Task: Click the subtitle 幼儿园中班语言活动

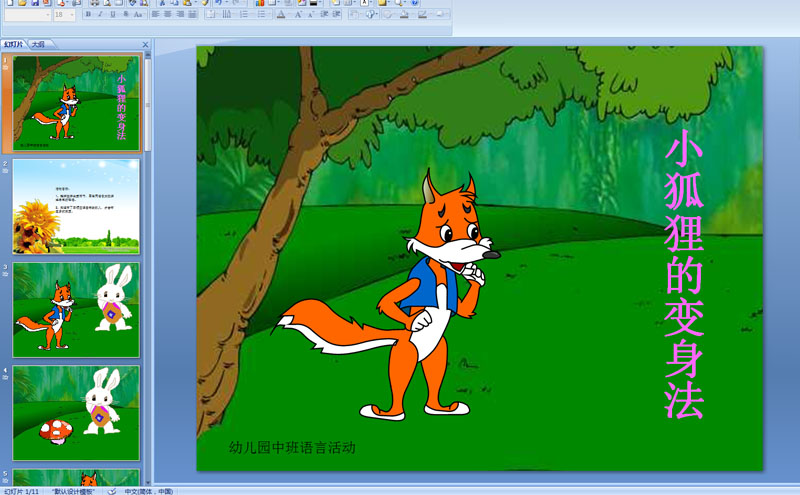Action: (292, 448)
